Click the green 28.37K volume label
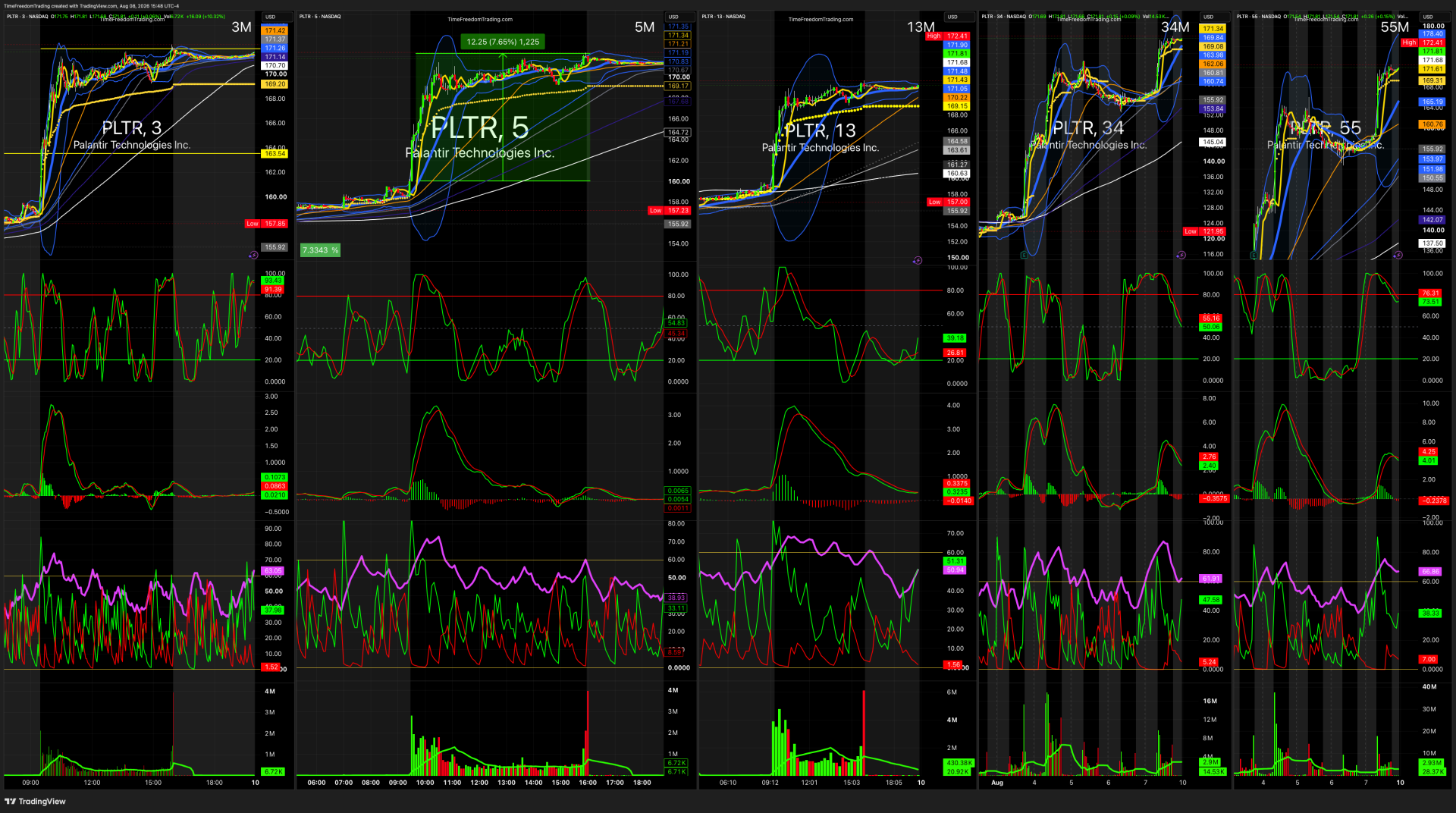1456x813 pixels. point(1432,772)
